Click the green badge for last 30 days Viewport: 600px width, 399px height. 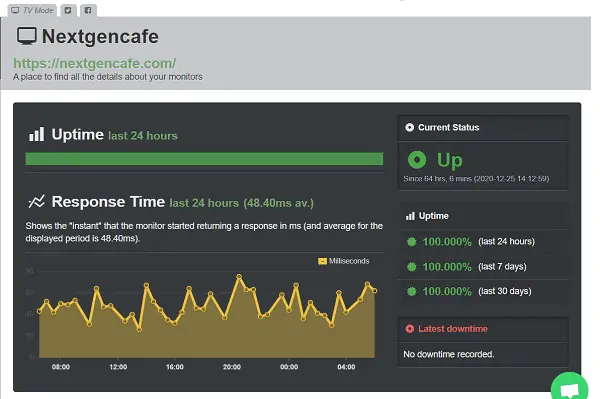click(412, 292)
